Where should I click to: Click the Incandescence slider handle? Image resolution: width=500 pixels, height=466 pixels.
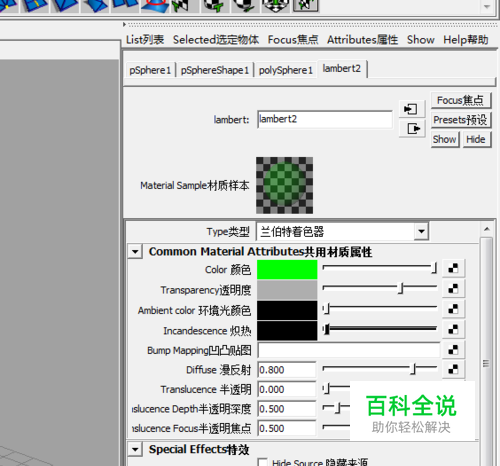click(x=327, y=329)
